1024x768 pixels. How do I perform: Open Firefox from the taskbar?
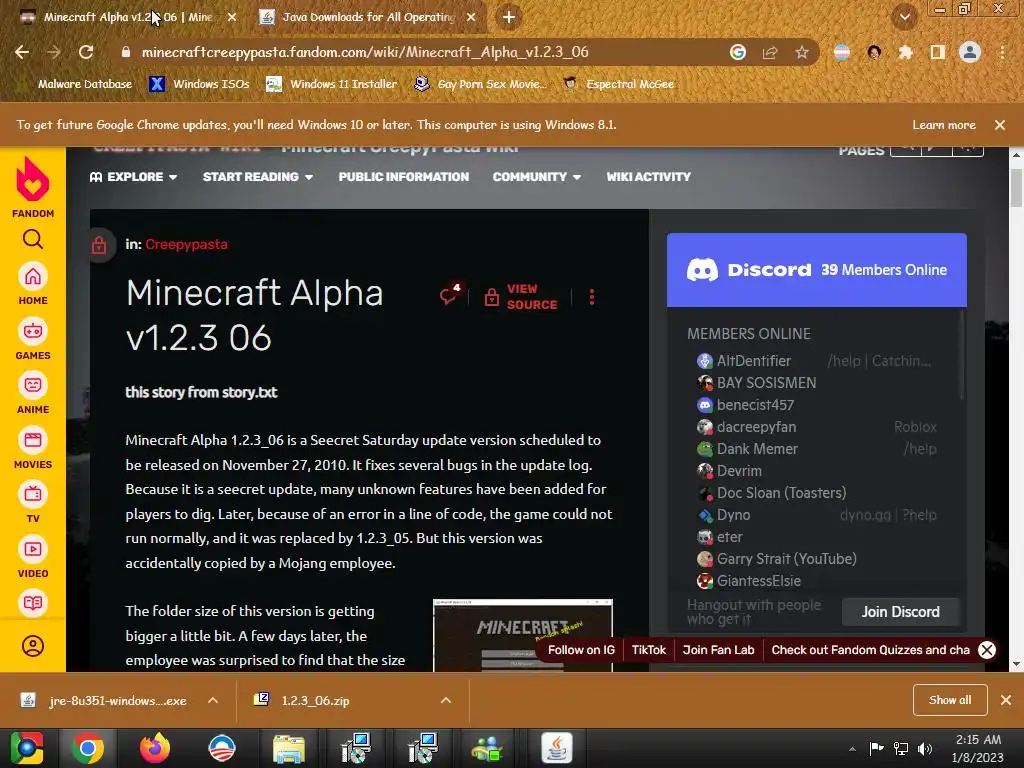point(155,748)
